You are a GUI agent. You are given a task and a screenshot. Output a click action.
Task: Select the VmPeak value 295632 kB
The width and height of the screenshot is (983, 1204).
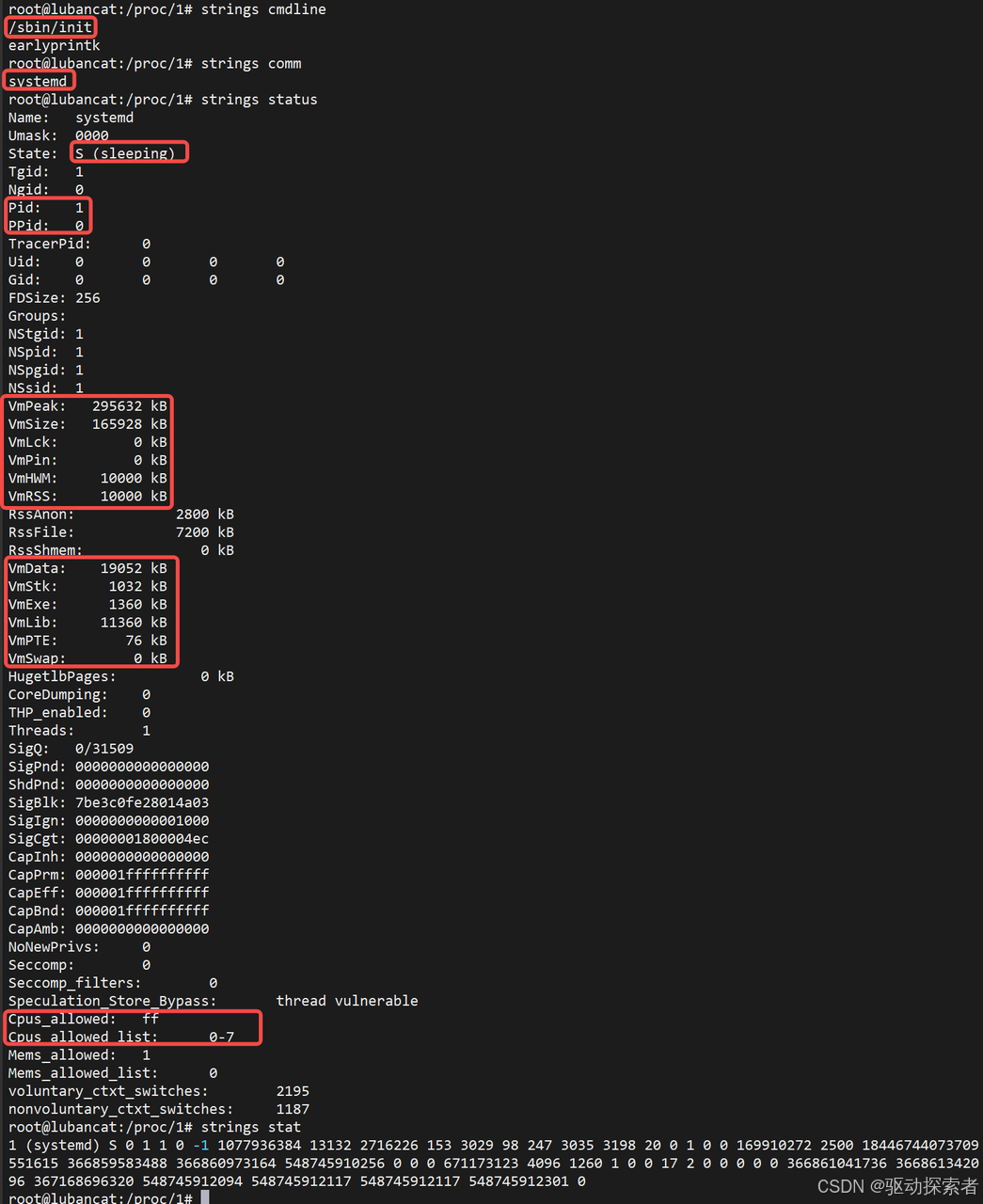[x=130, y=405]
